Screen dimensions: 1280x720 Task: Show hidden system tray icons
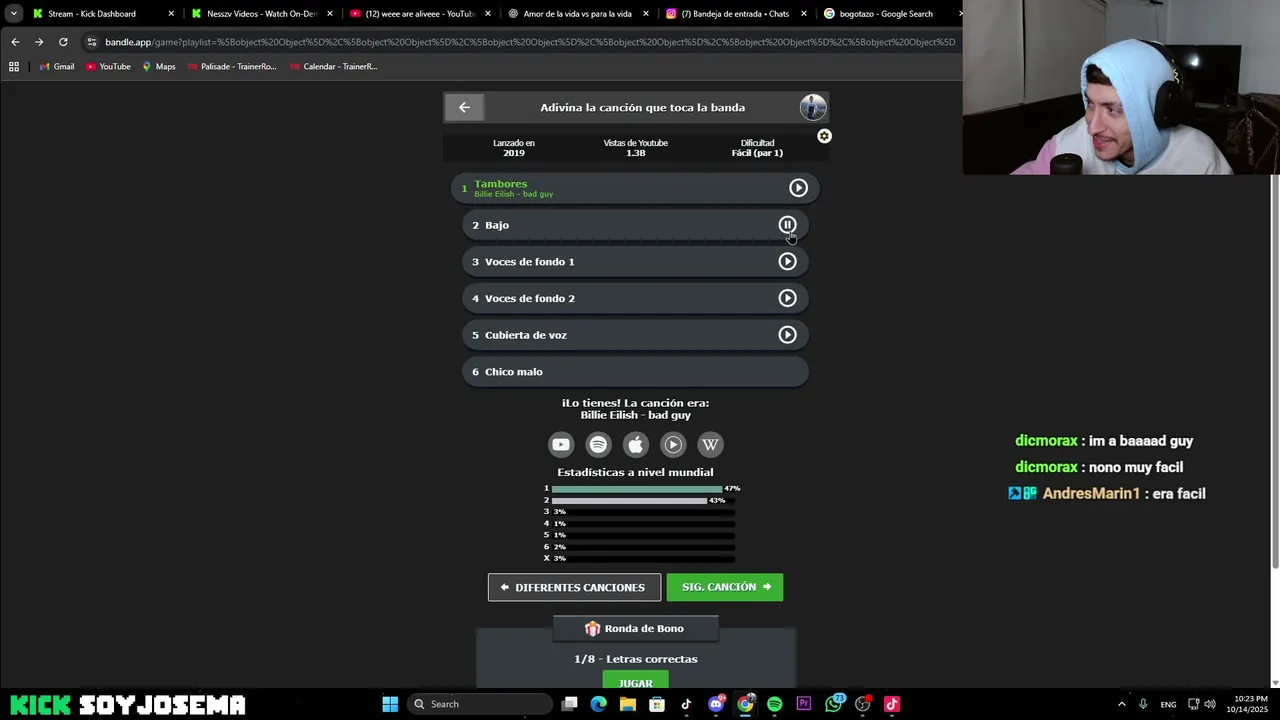(1121, 704)
